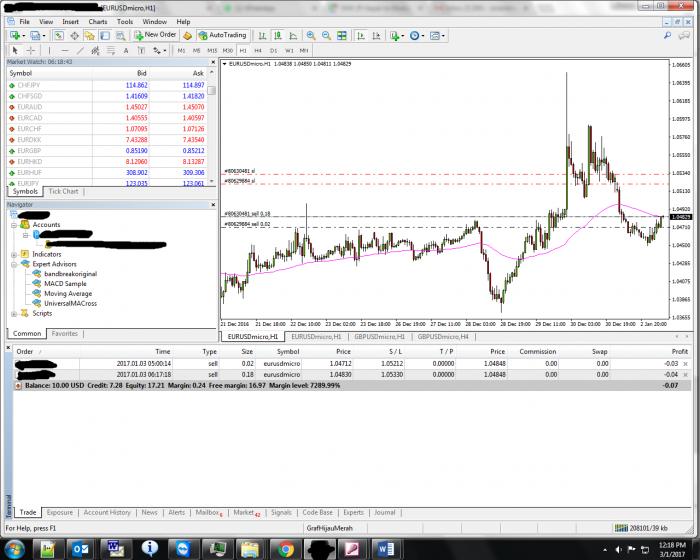Screen dimensions: 700x560
Task: Select the equidistant channel tool
Action: 95,50
